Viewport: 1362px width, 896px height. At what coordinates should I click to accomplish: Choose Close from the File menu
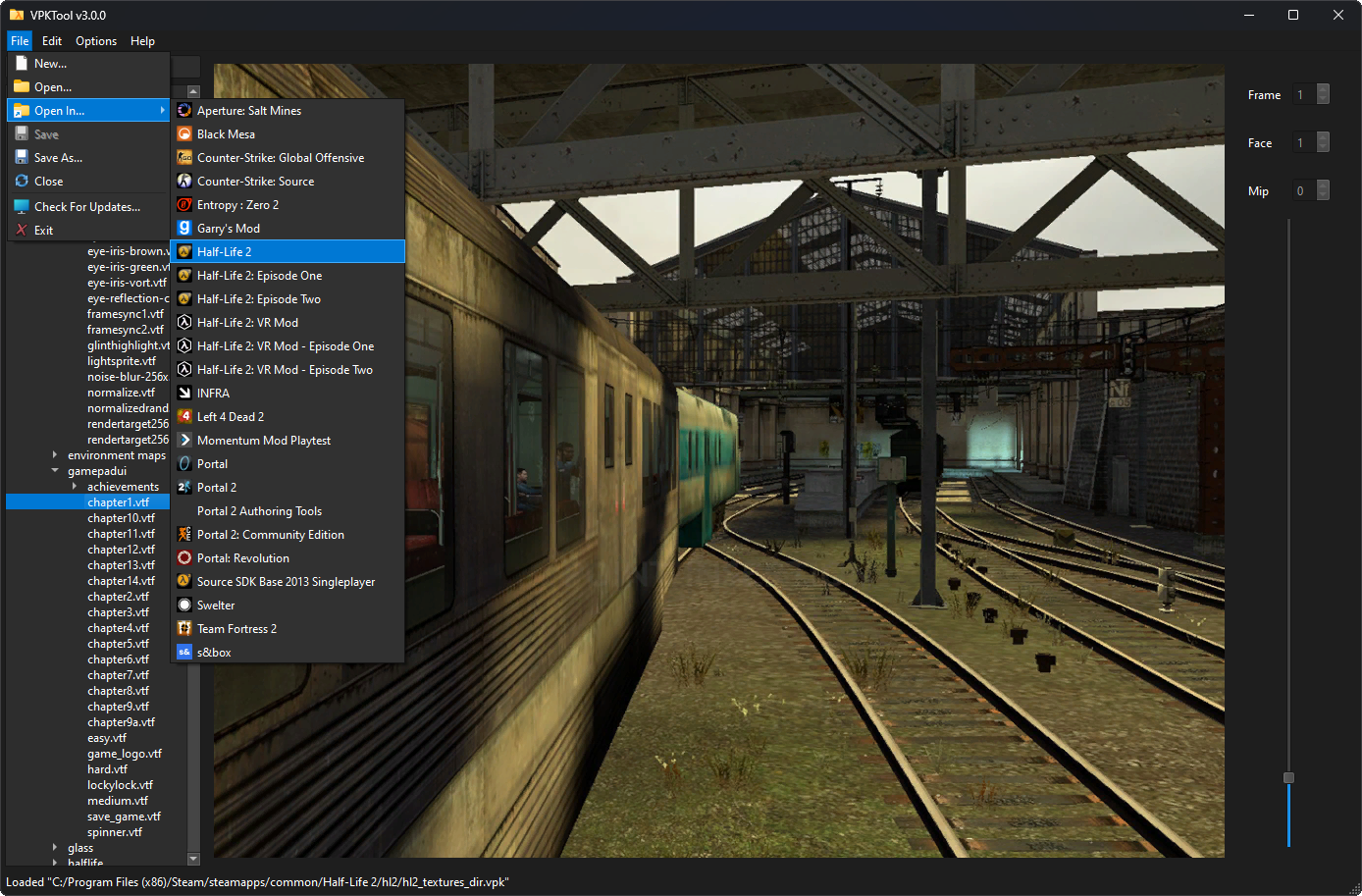[x=88, y=181]
